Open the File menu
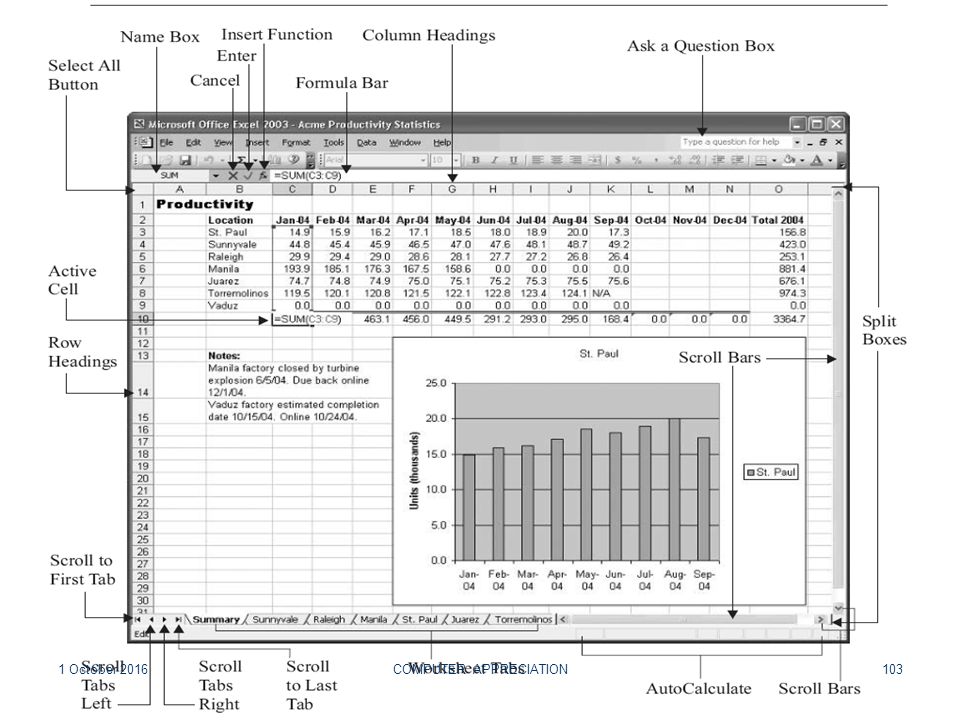This screenshot has width=960, height=720. (x=167, y=143)
